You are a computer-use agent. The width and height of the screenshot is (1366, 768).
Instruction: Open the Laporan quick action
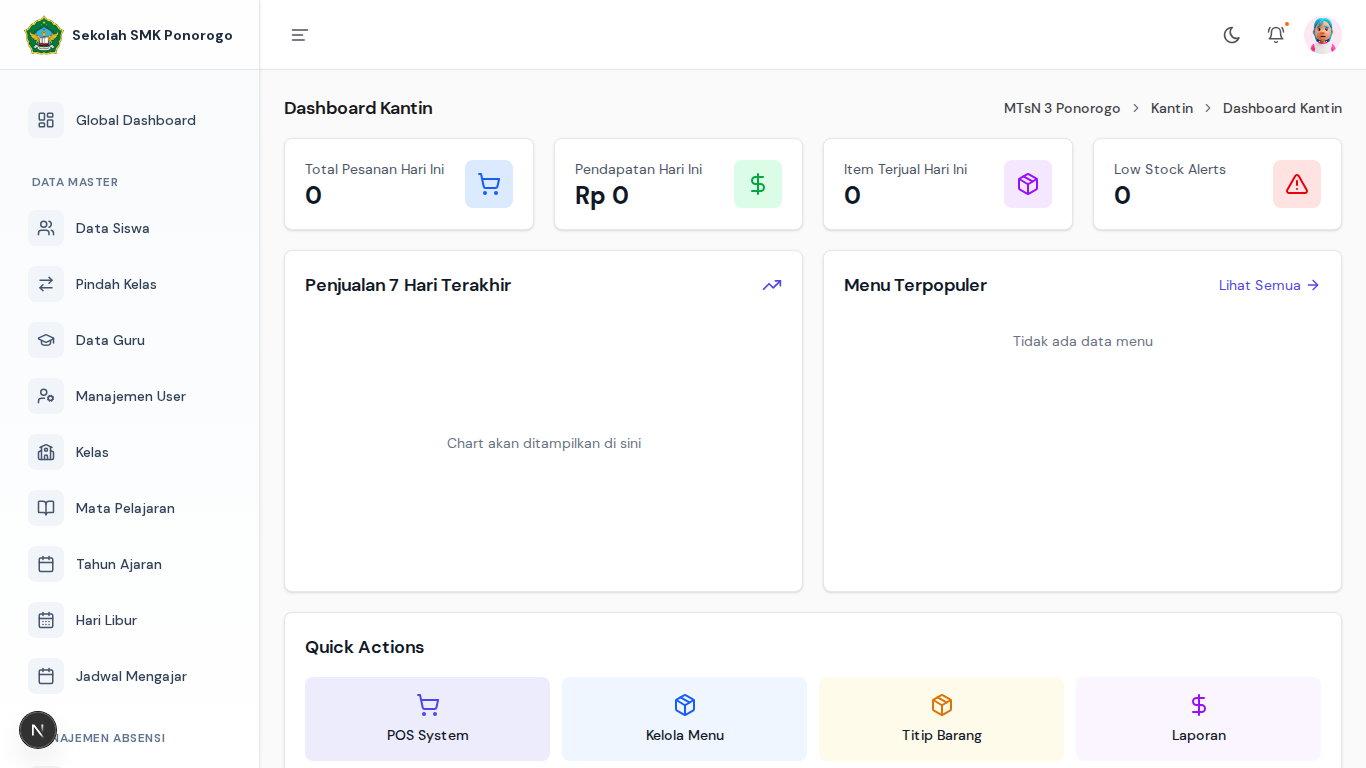pos(1199,719)
